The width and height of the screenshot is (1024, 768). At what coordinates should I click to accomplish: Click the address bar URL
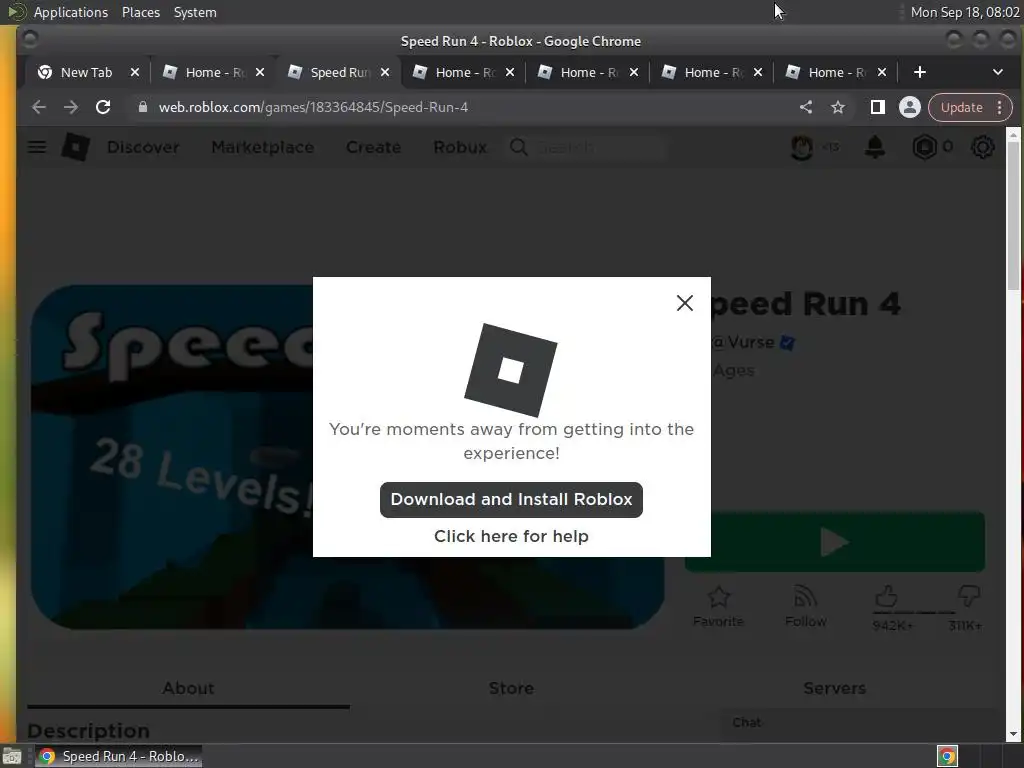[x=313, y=107]
